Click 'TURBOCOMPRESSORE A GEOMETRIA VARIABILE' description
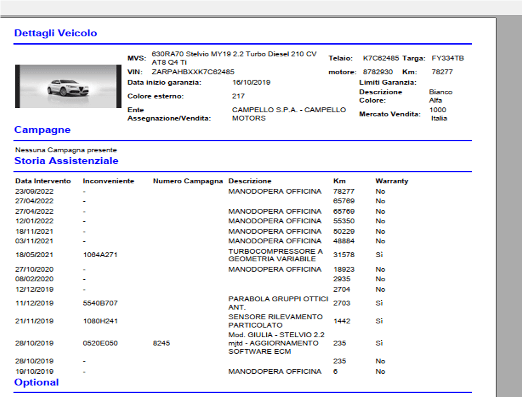This screenshot has width=522, height=397. point(276,255)
